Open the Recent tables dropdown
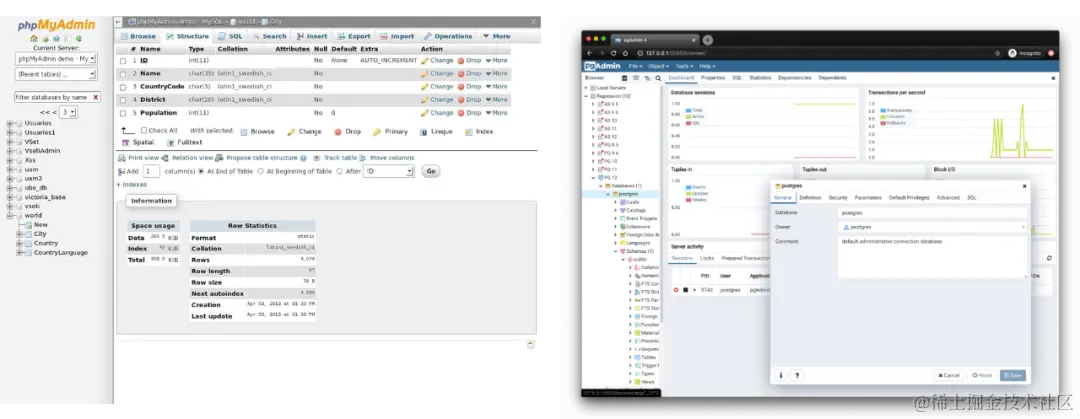 tap(56, 74)
